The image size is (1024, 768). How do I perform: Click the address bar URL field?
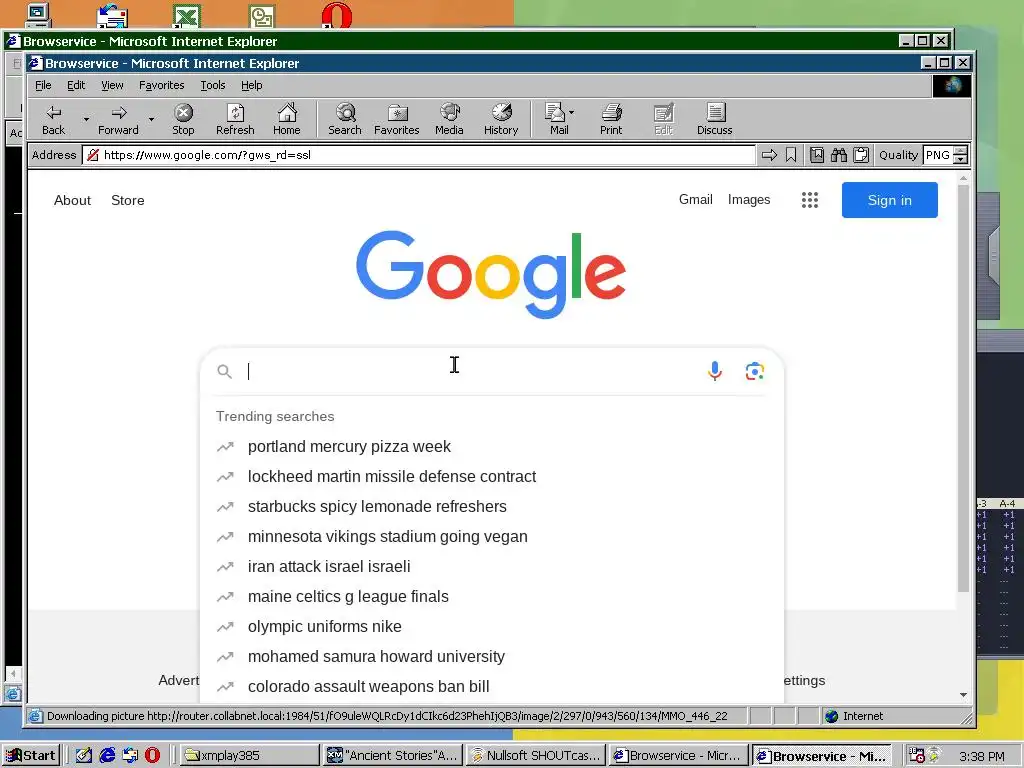pos(418,155)
